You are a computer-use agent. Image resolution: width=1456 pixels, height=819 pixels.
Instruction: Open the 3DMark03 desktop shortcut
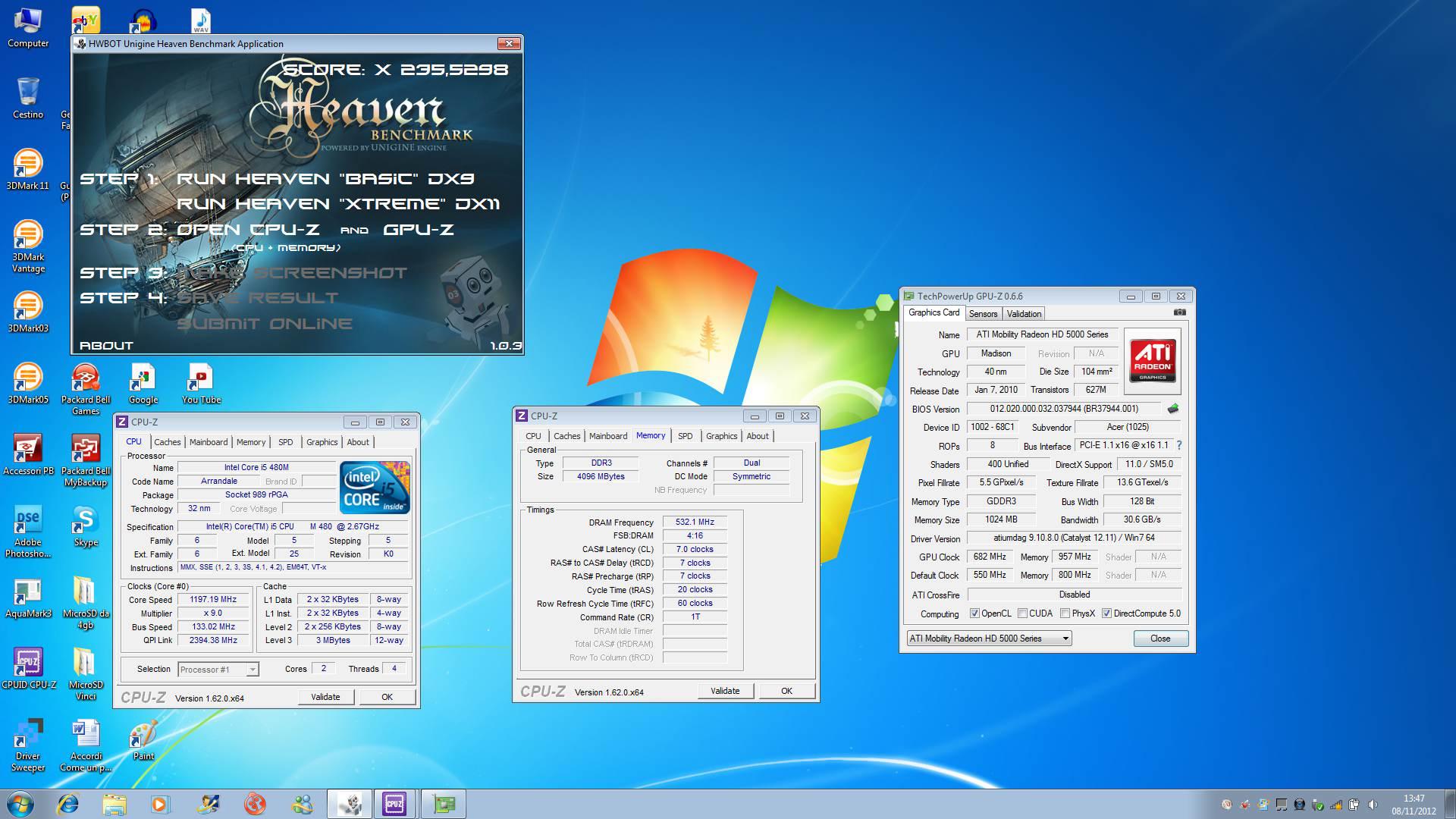[28, 312]
